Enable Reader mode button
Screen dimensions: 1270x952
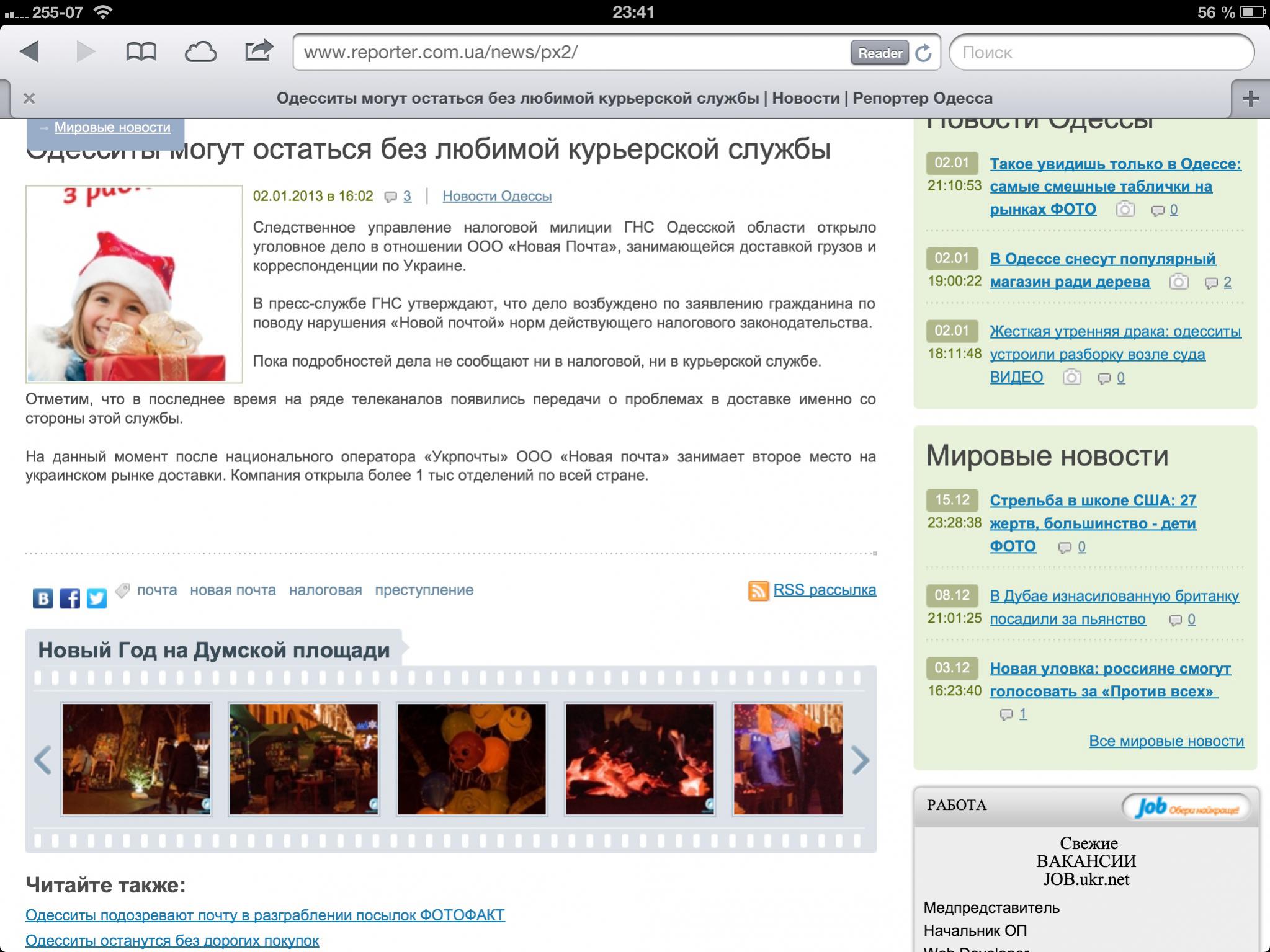click(879, 53)
